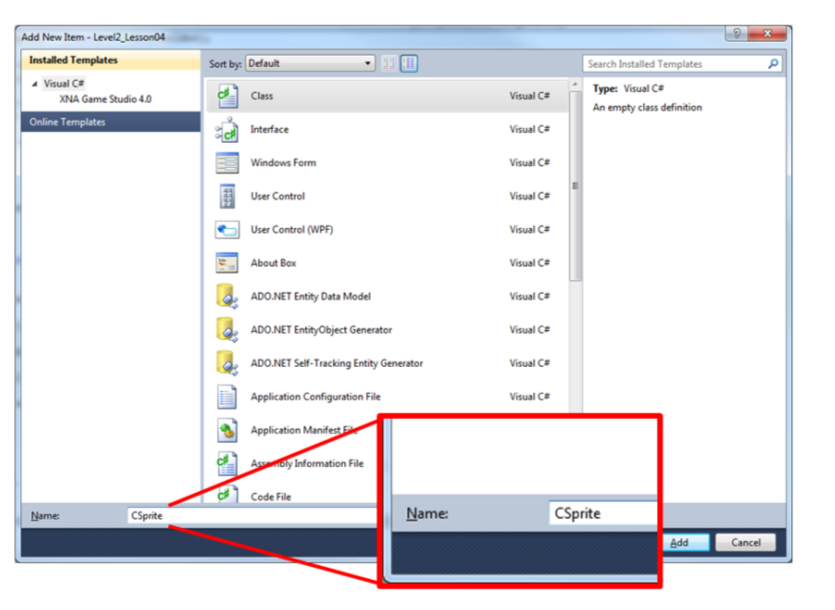The height and width of the screenshot is (610, 835).
Task: Click the Interface template icon
Action: click(227, 130)
